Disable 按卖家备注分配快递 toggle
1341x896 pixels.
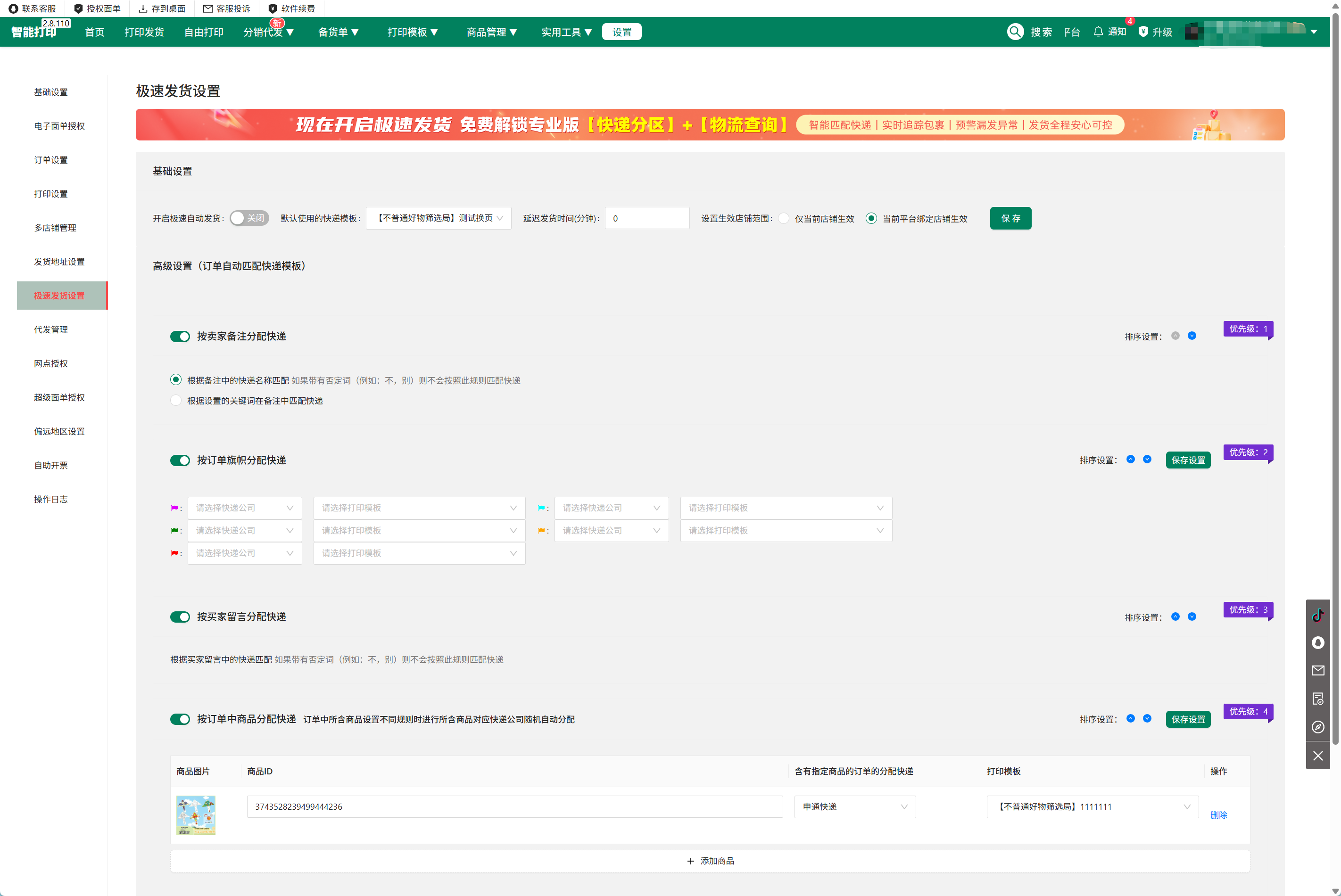pos(180,337)
